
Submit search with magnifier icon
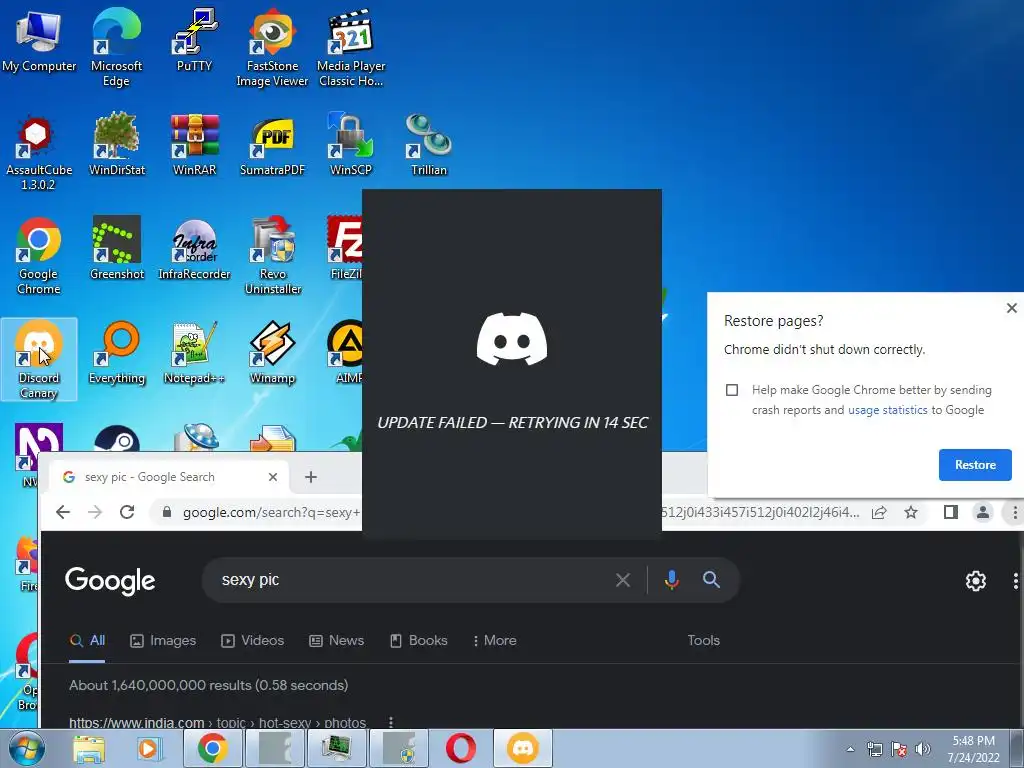click(x=711, y=579)
